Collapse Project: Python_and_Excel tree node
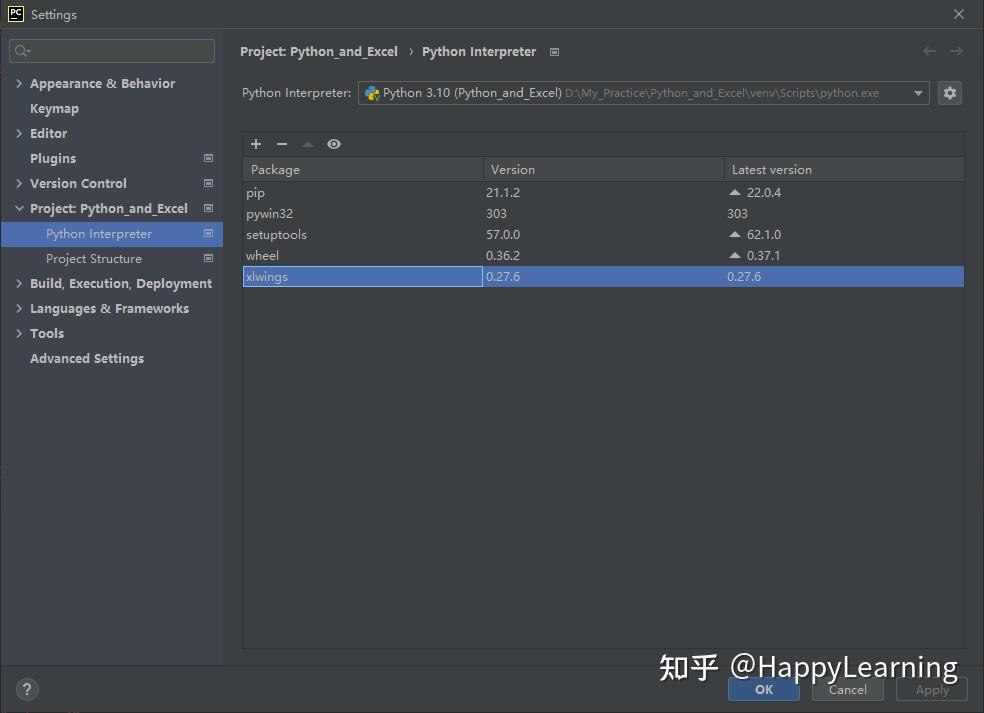Image resolution: width=984 pixels, height=713 pixels. tap(19, 208)
